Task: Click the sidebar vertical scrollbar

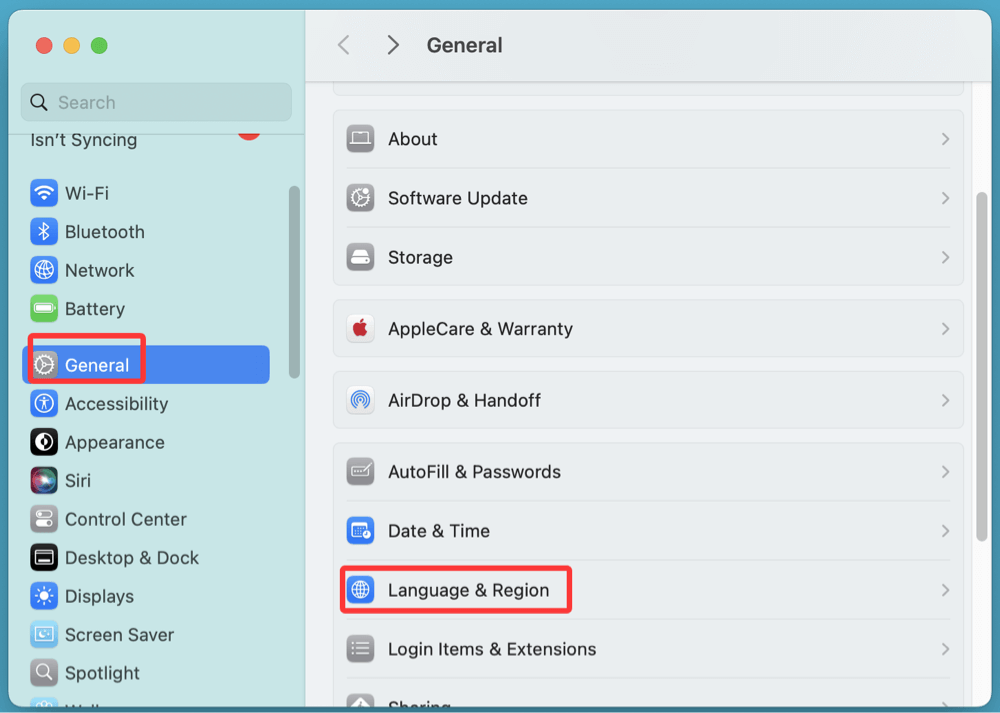Action: click(294, 282)
